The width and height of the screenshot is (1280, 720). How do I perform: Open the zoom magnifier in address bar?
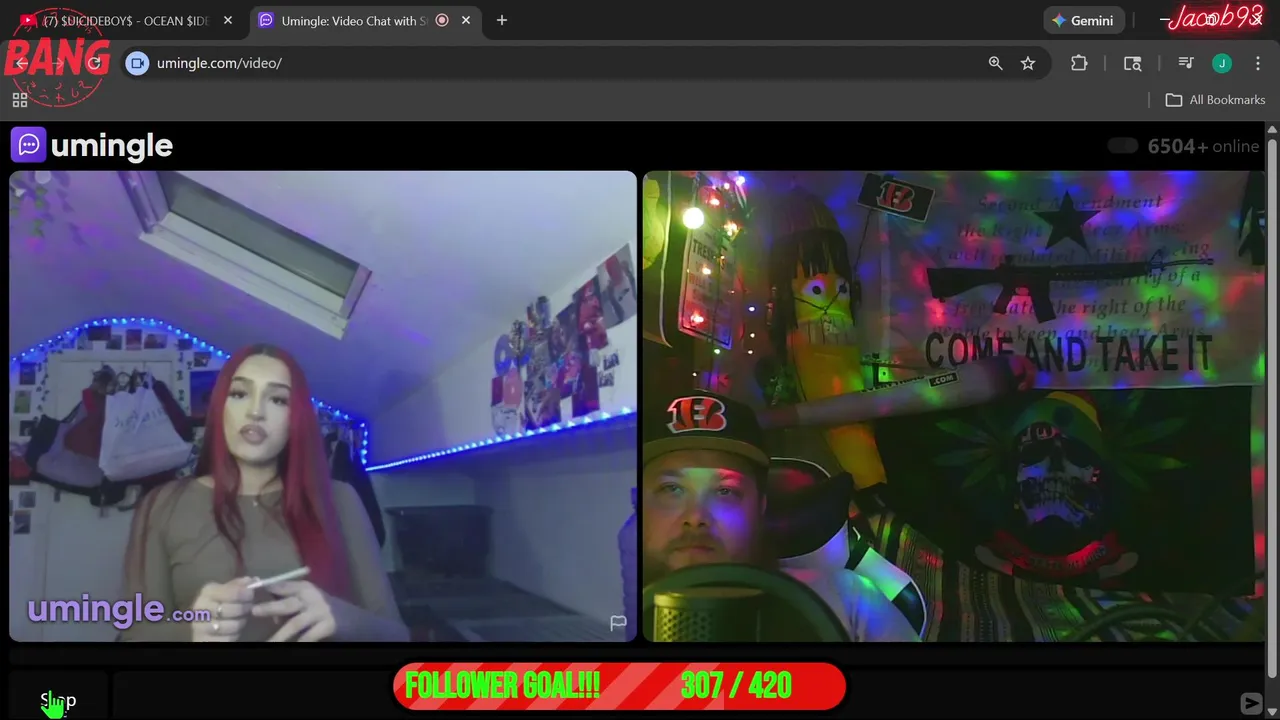[996, 63]
